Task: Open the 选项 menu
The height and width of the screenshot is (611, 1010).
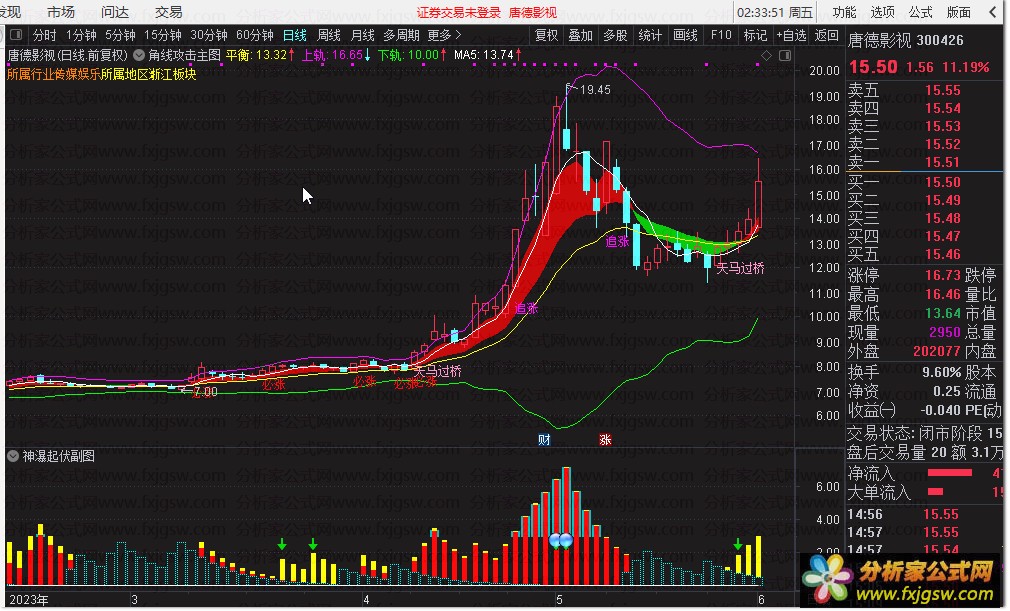Action: pos(882,12)
